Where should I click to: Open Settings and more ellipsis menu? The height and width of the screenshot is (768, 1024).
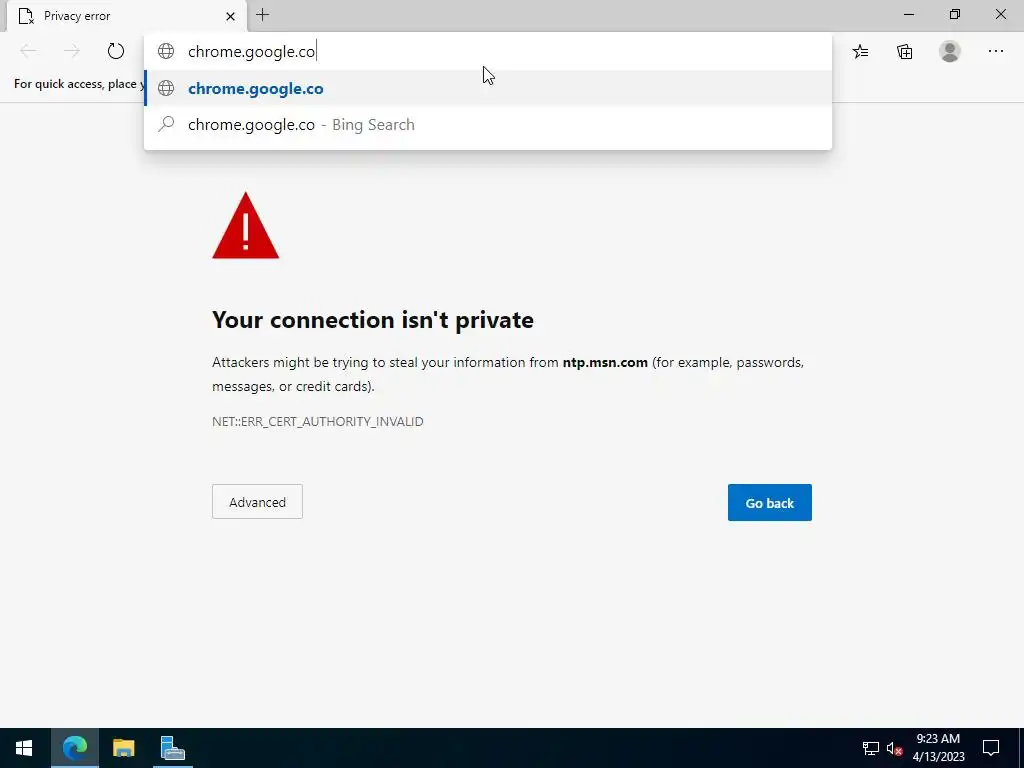pyautogui.click(x=995, y=51)
